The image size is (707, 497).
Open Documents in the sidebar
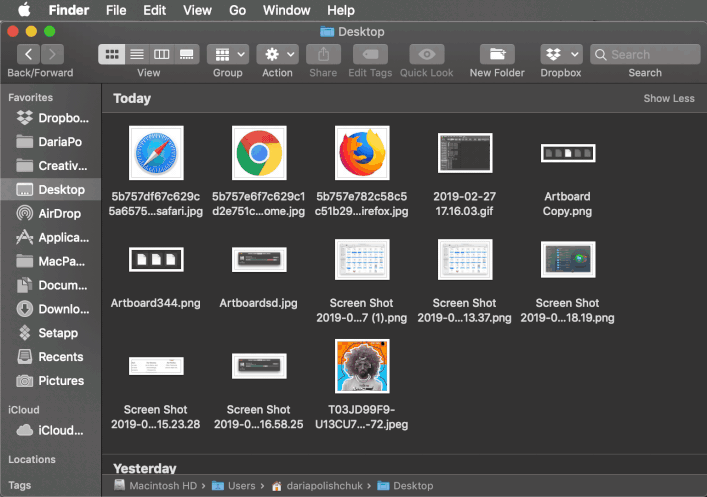coord(50,285)
